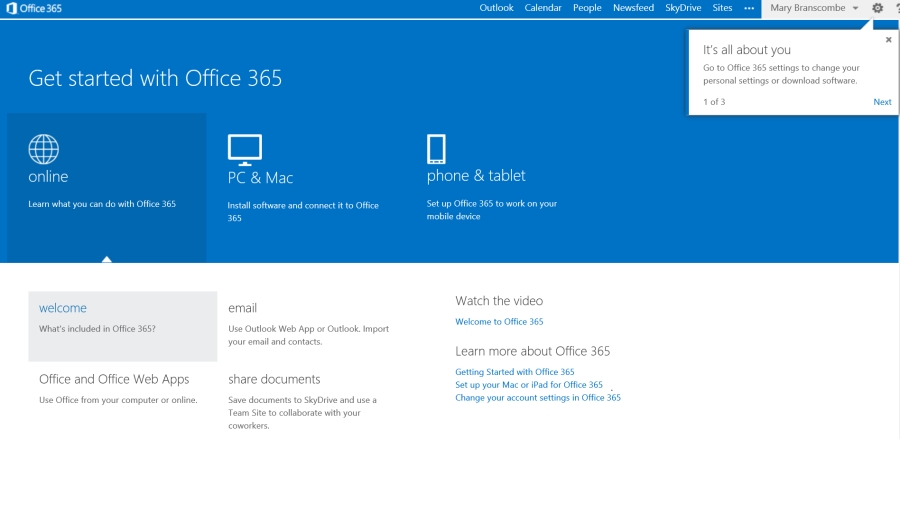Click Next in the tip popup

pos(882,102)
